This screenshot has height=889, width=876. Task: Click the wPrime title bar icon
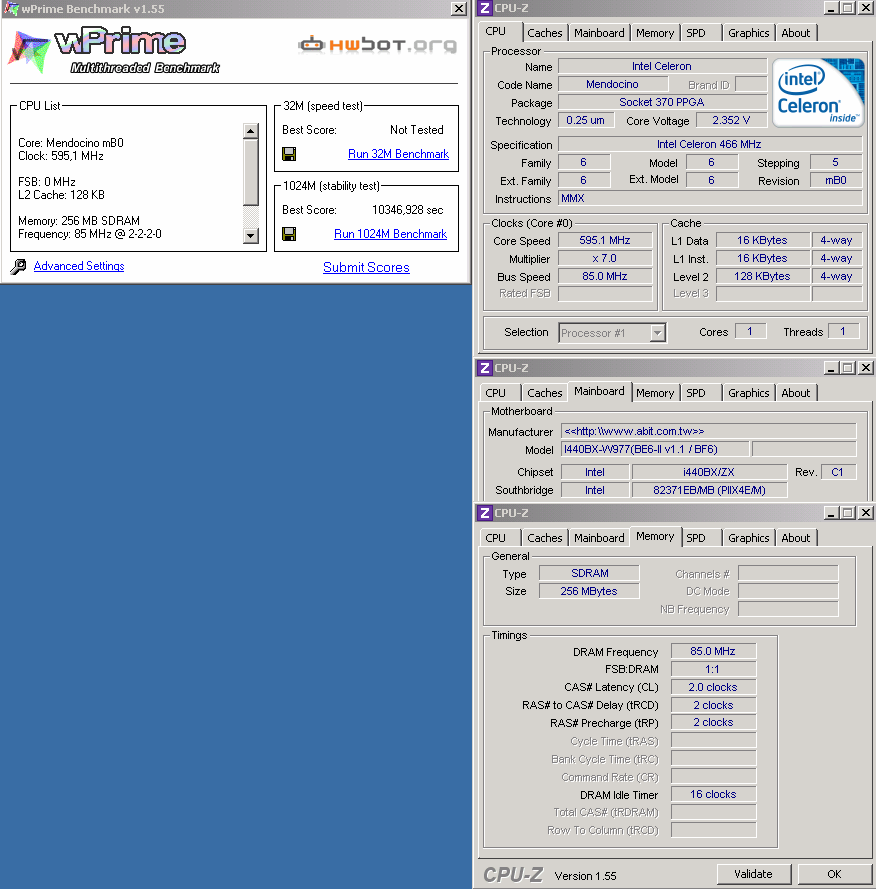pos(11,9)
